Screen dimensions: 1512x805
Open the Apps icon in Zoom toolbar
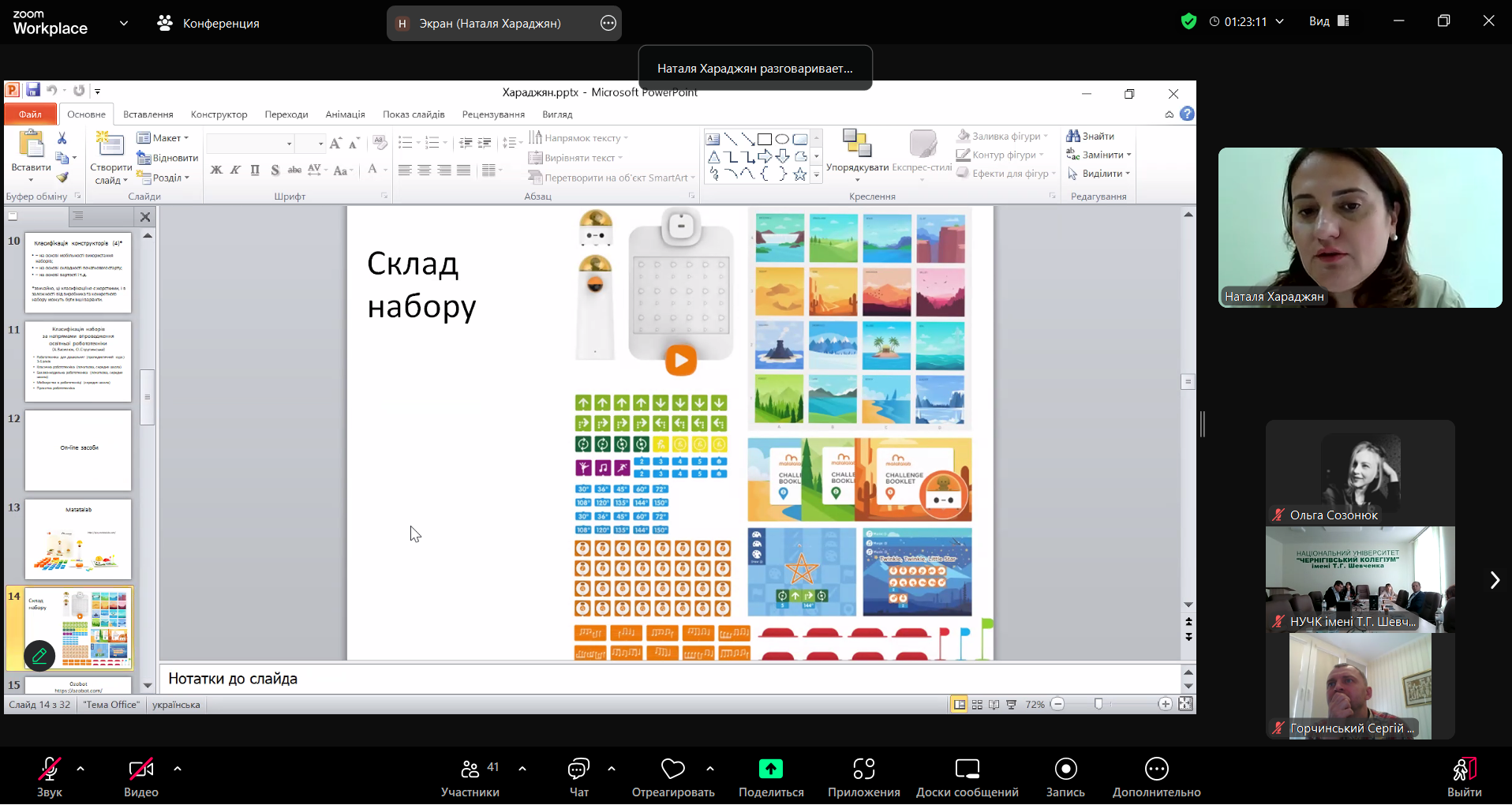pos(863,769)
